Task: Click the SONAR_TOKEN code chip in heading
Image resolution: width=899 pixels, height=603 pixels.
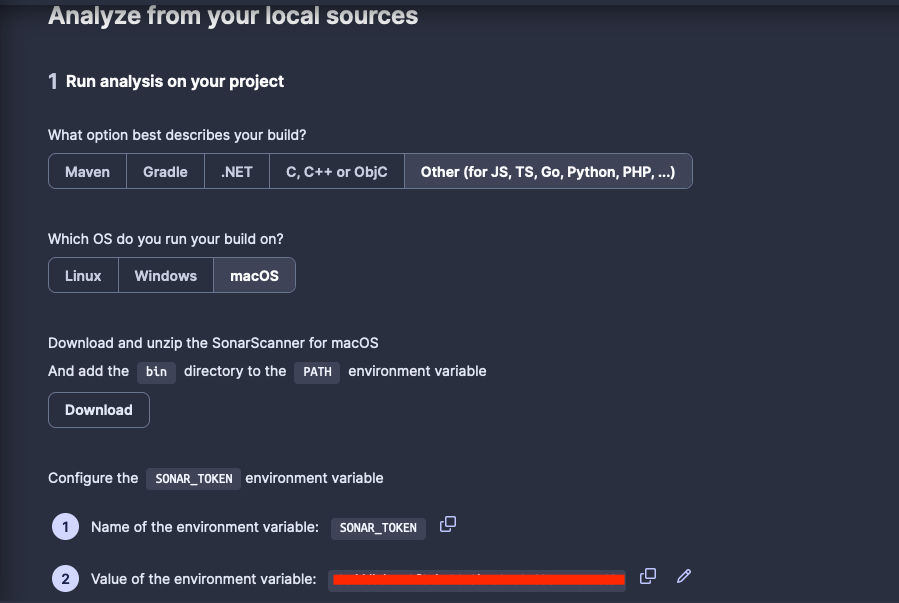Action: [x=192, y=478]
